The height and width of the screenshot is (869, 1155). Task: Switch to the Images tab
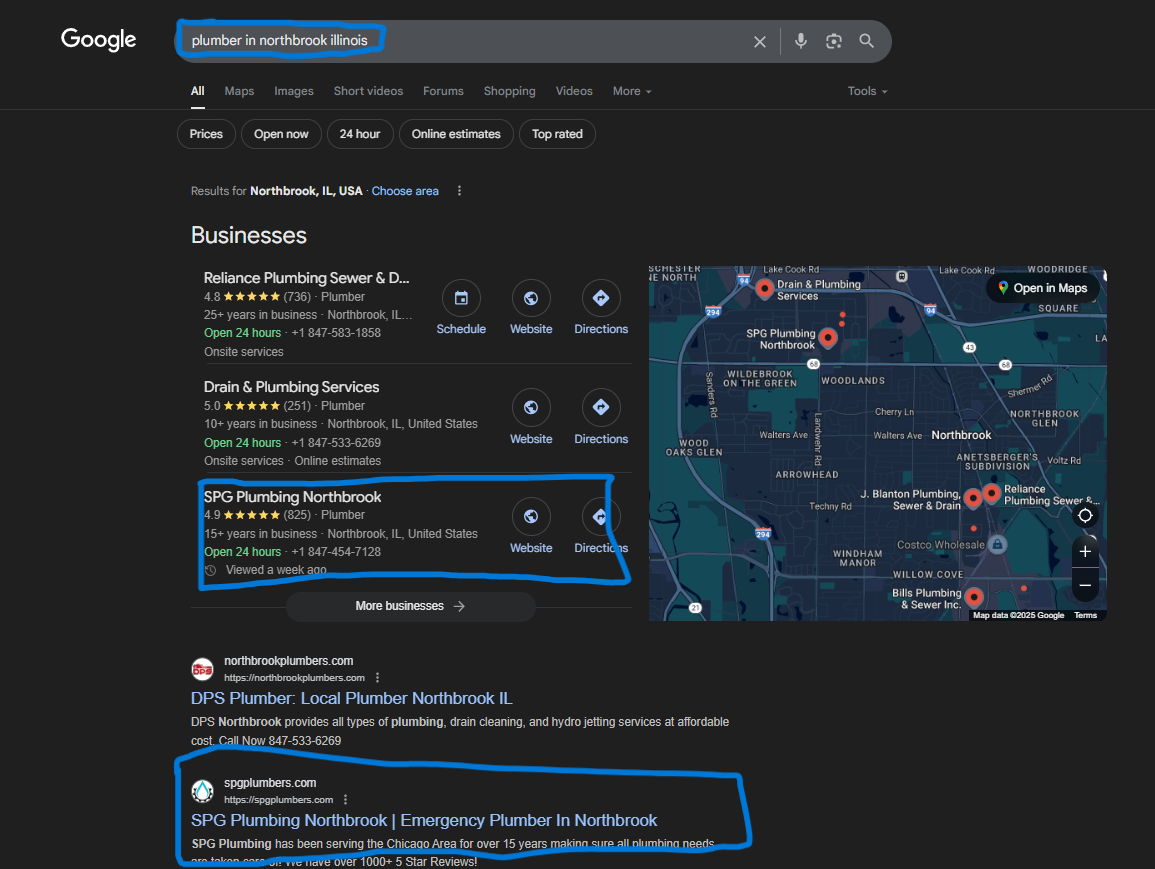tap(294, 91)
